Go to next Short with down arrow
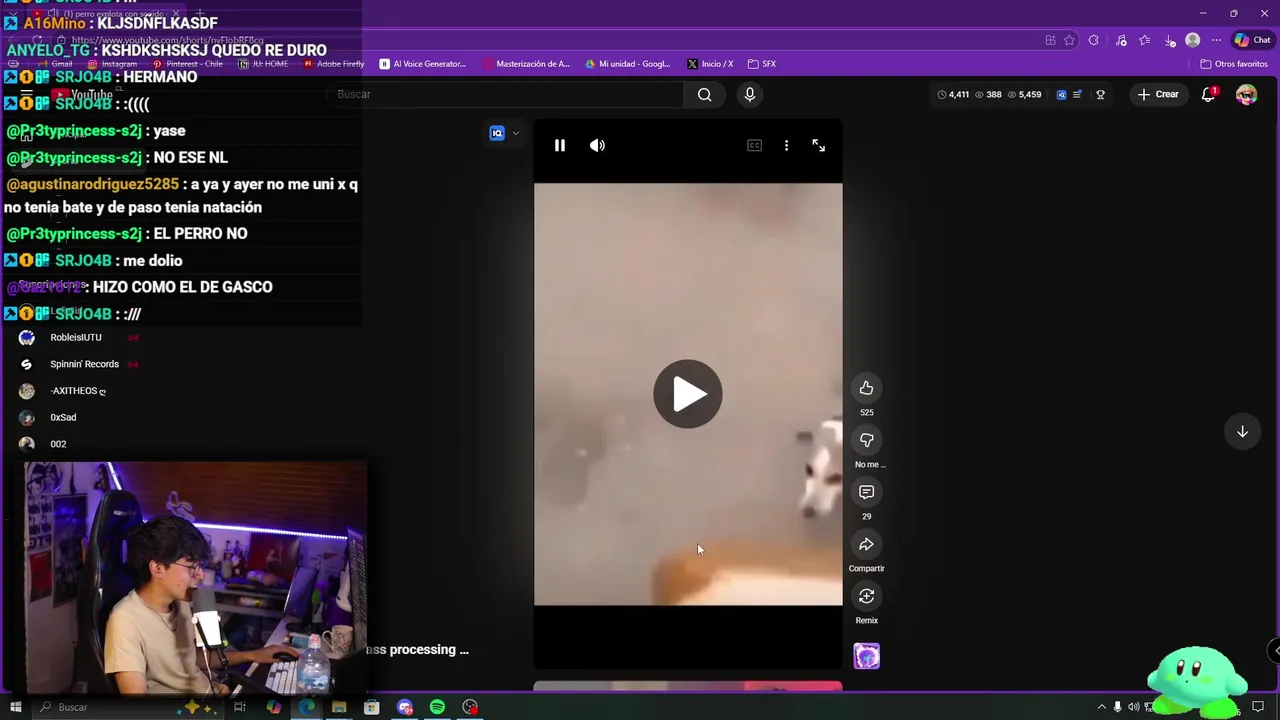This screenshot has width=1280, height=720. click(x=1242, y=431)
